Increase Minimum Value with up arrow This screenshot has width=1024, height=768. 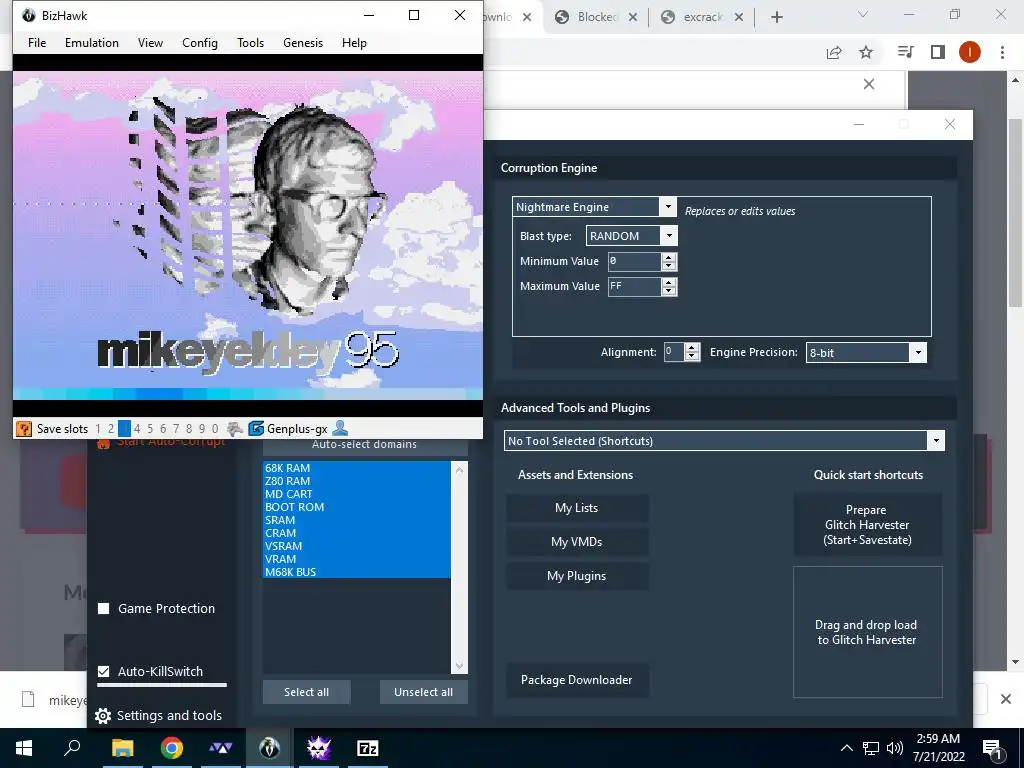(x=669, y=257)
